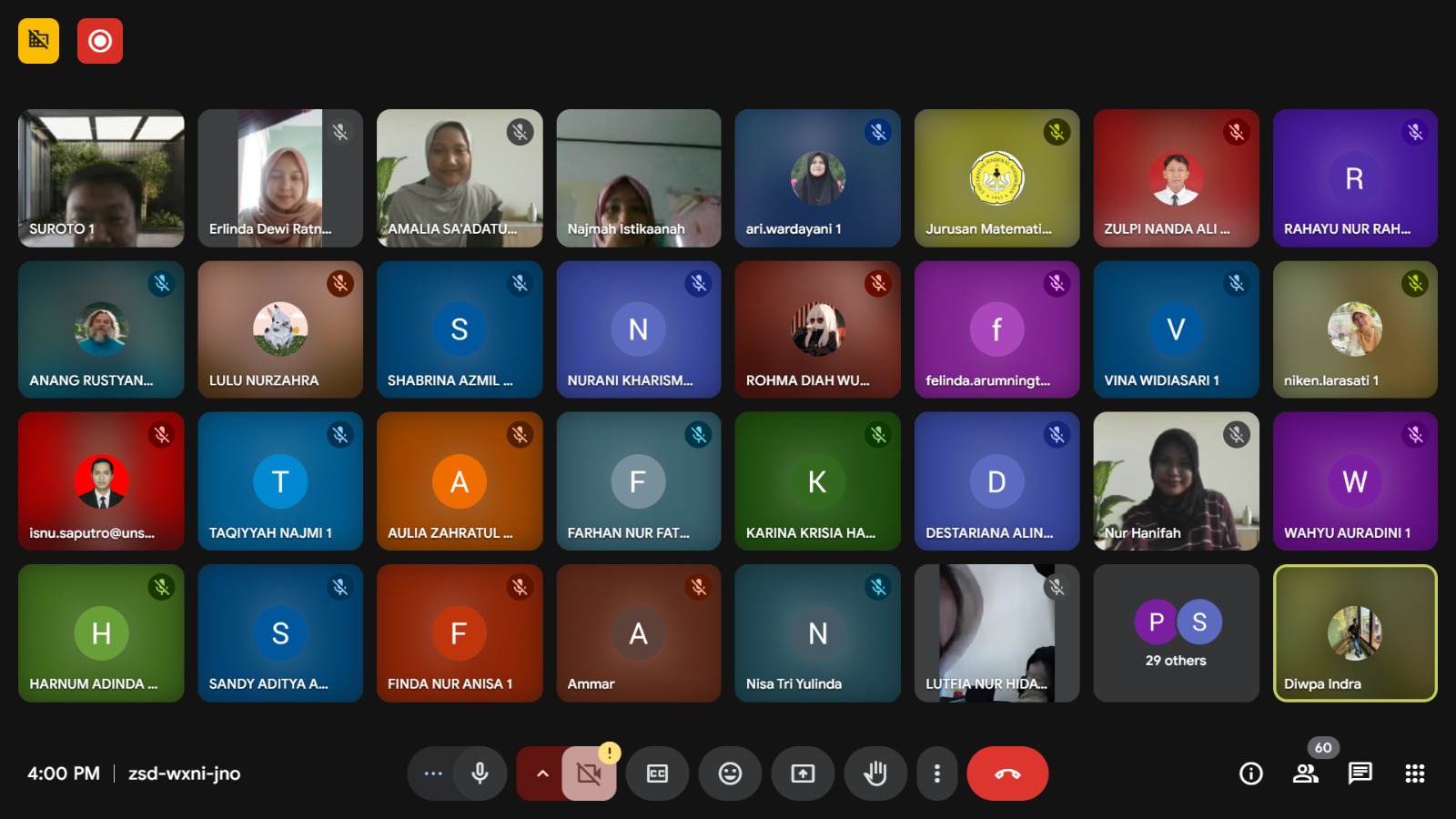Click the N avatar of NURANI KHARISM
The height and width of the screenshot is (819, 1456).
click(639, 329)
